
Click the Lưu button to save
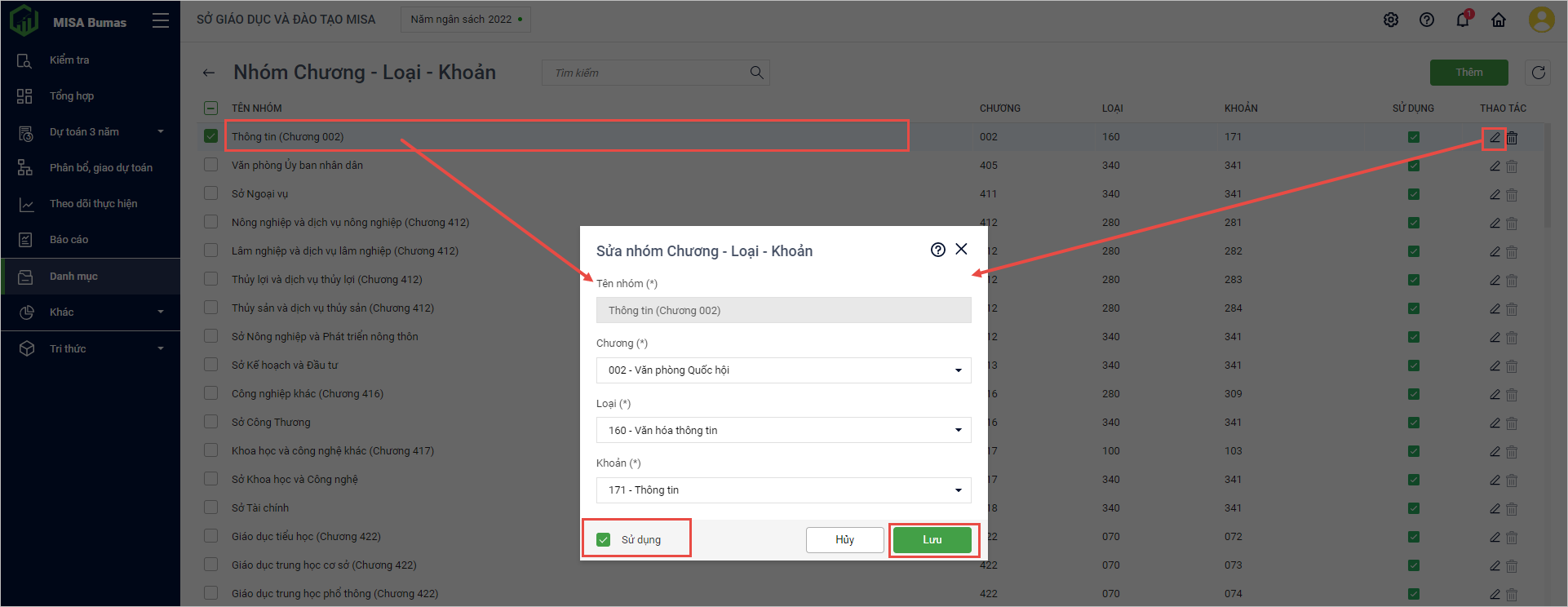[932, 540]
